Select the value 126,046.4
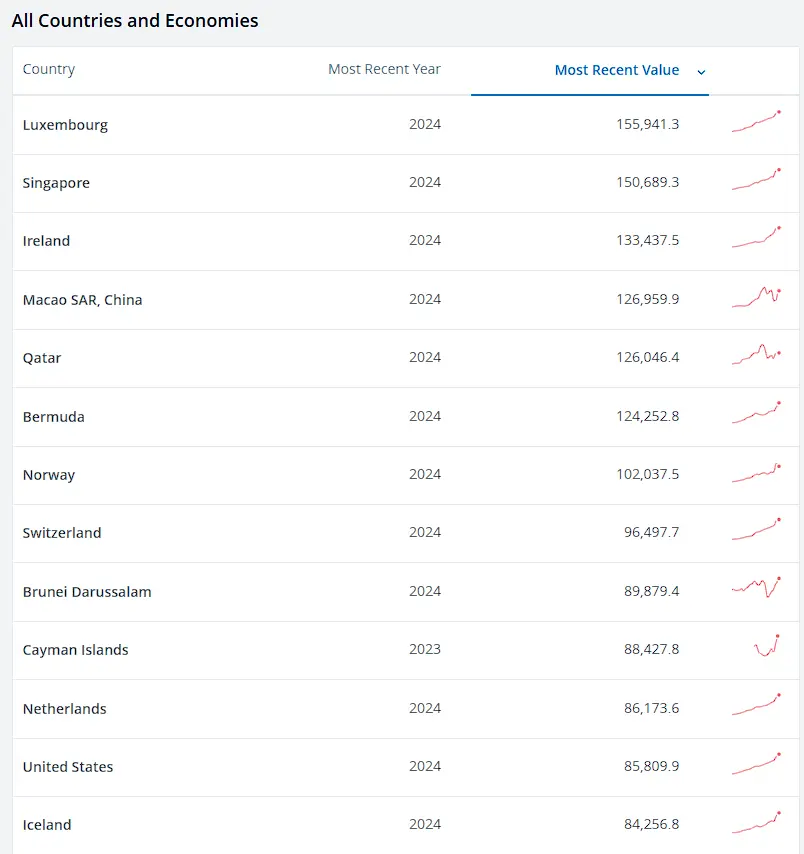804x854 pixels. click(x=648, y=357)
